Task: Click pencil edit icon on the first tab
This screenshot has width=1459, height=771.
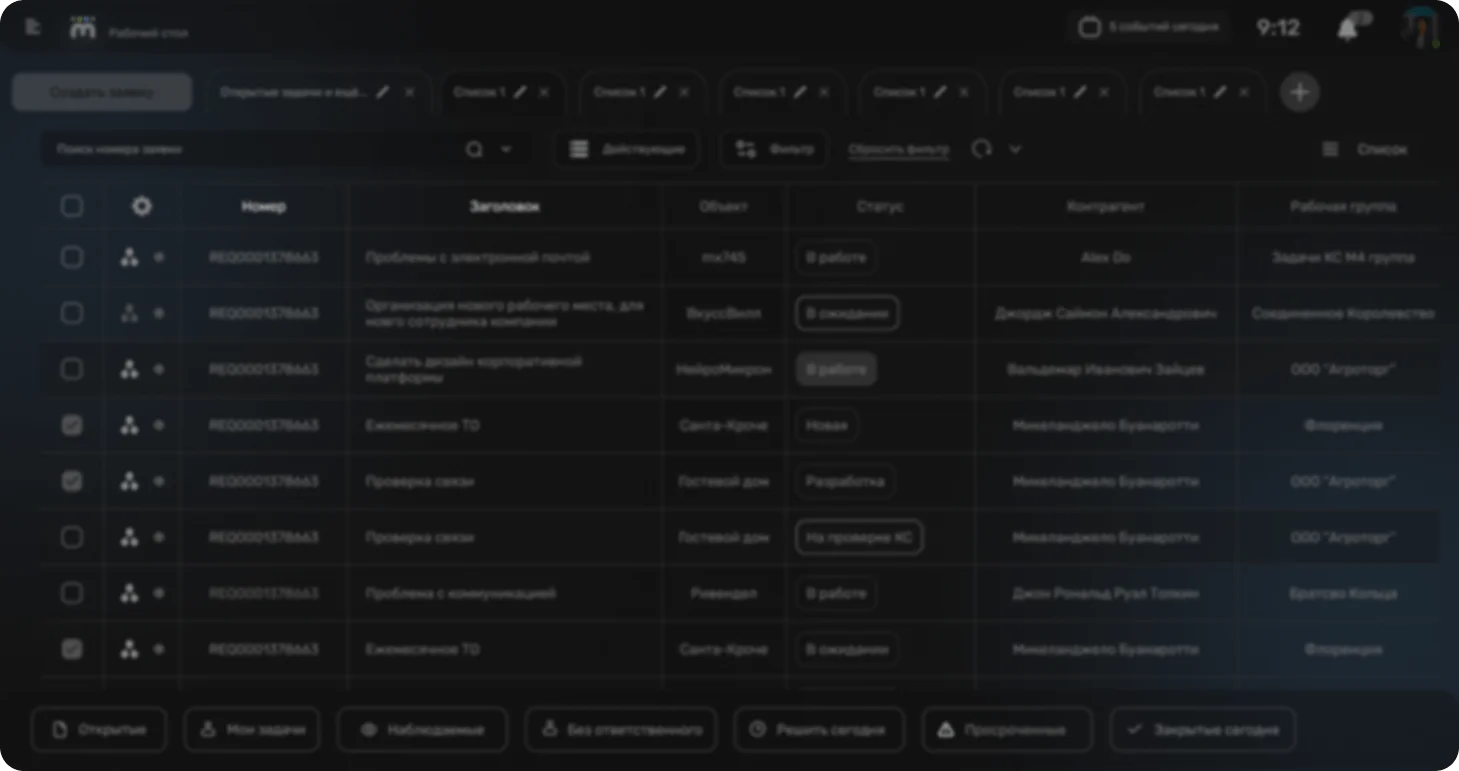Action: pos(383,92)
